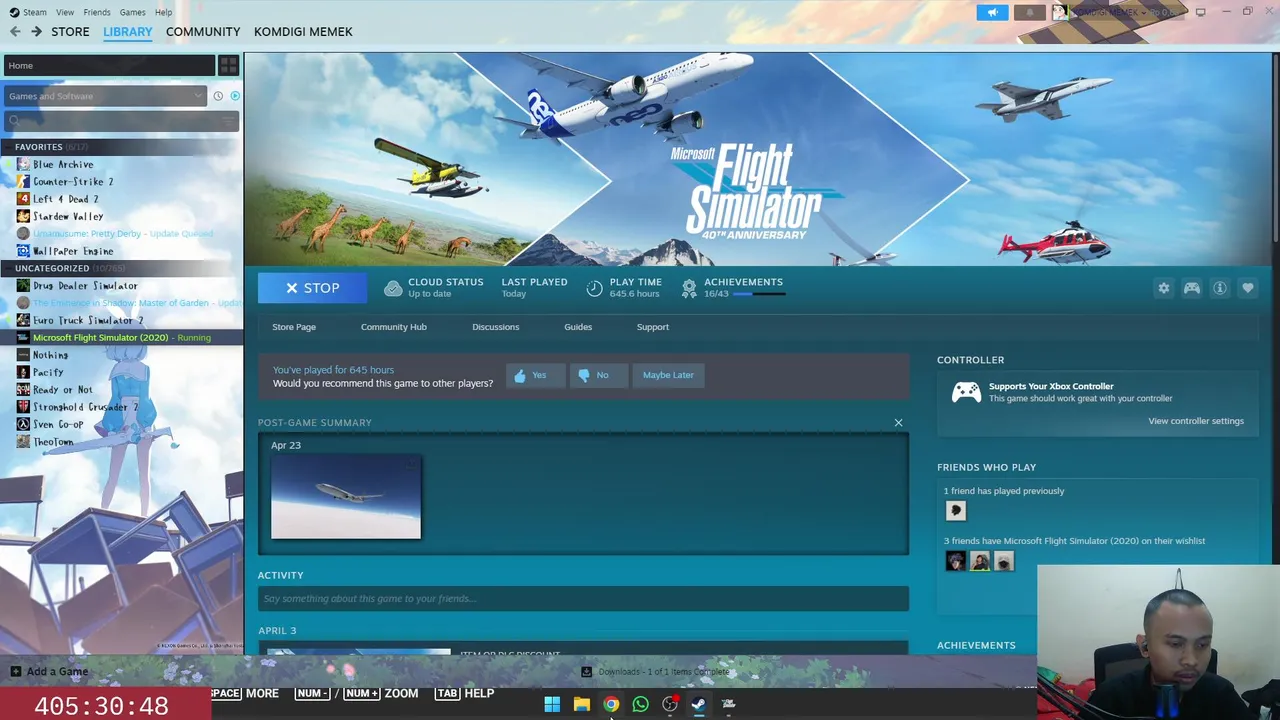Open the Help menu
The image size is (1280, 720).
163,12
